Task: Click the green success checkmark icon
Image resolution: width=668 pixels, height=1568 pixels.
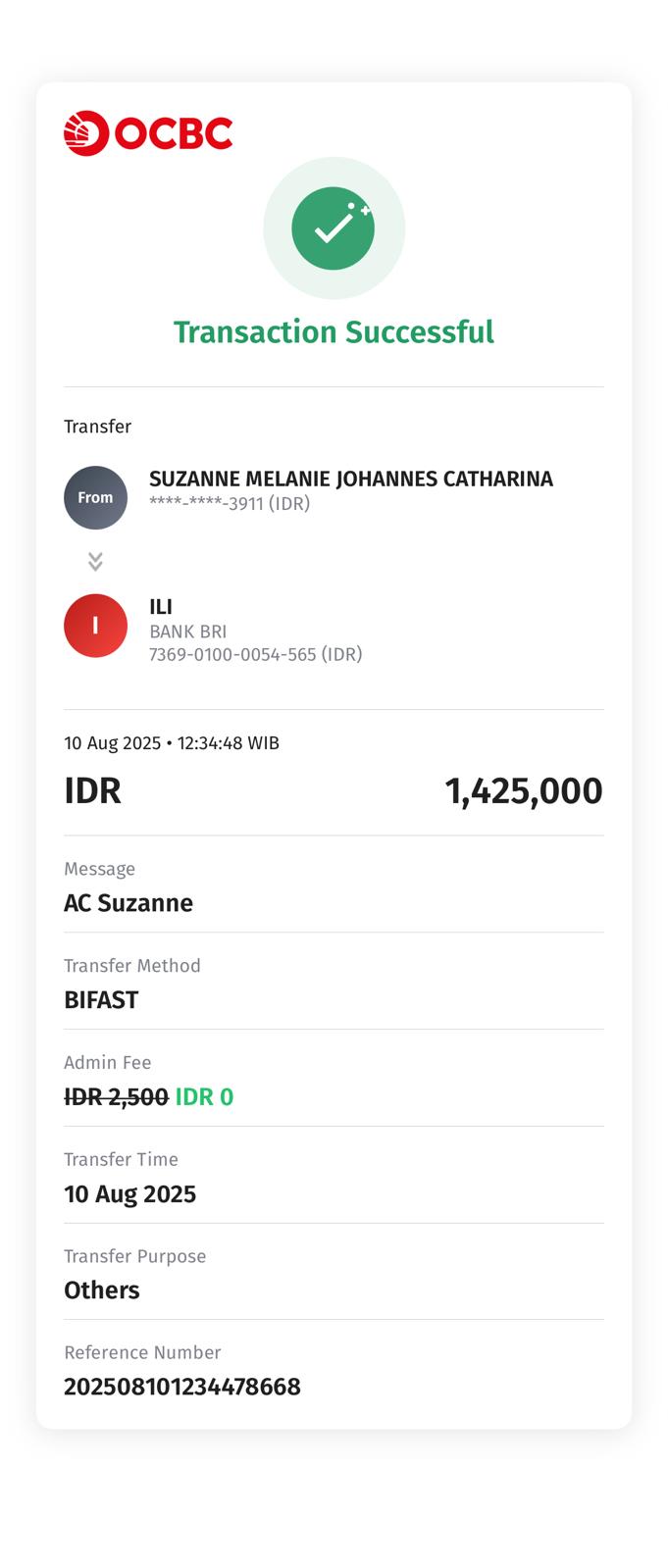Action: point(334,228)
